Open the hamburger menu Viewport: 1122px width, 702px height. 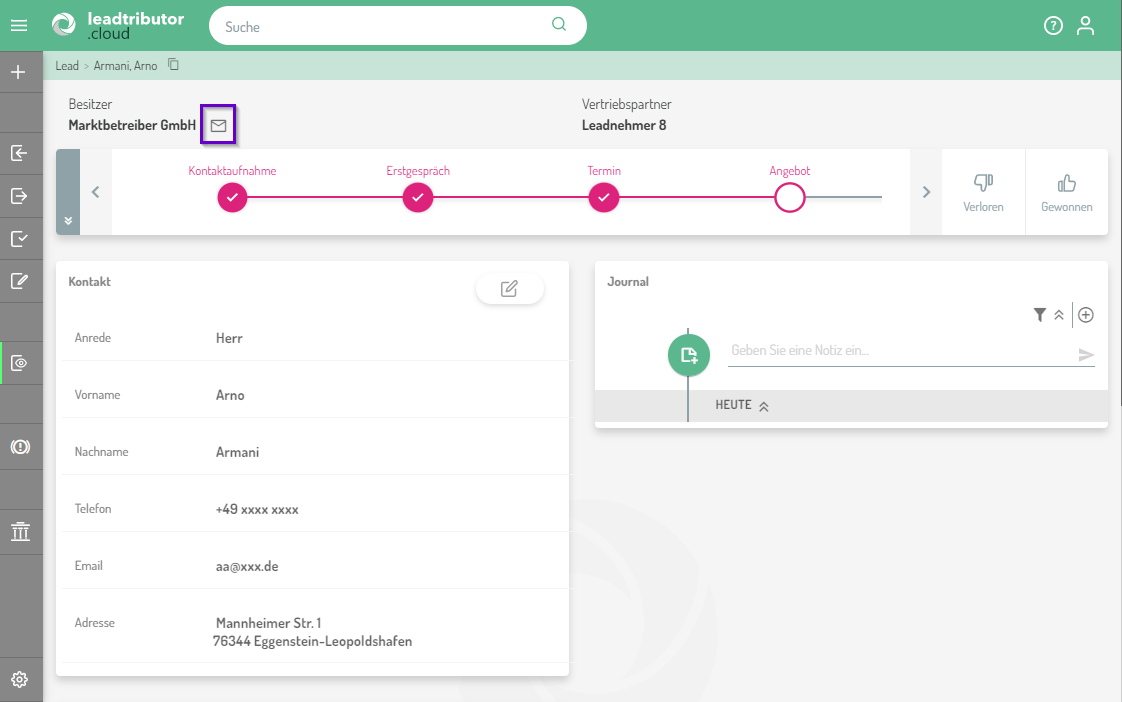tap(19, 26)
